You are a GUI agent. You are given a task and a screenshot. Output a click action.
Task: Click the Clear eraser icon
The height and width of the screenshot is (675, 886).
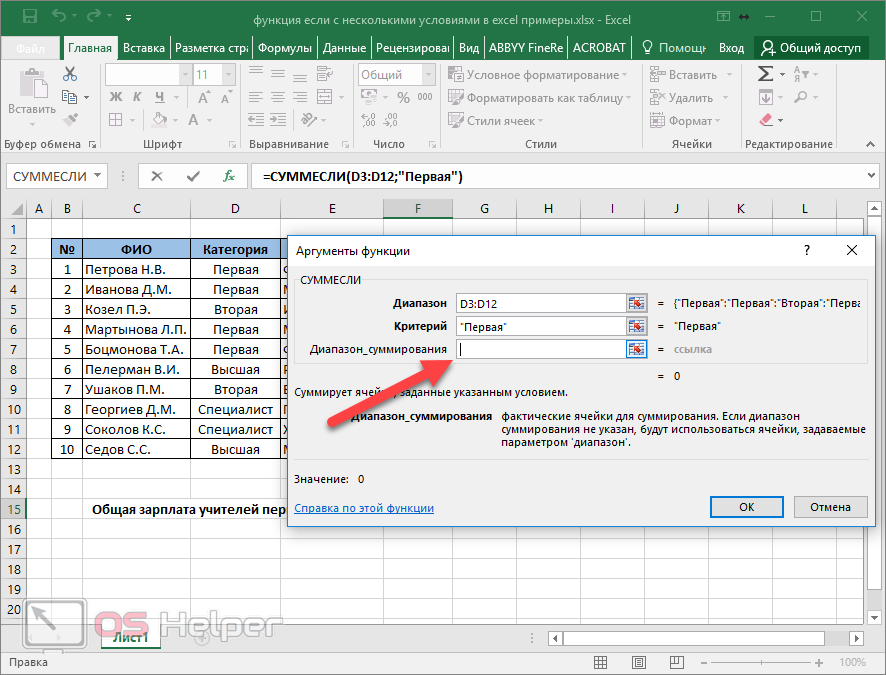(766, 120)
